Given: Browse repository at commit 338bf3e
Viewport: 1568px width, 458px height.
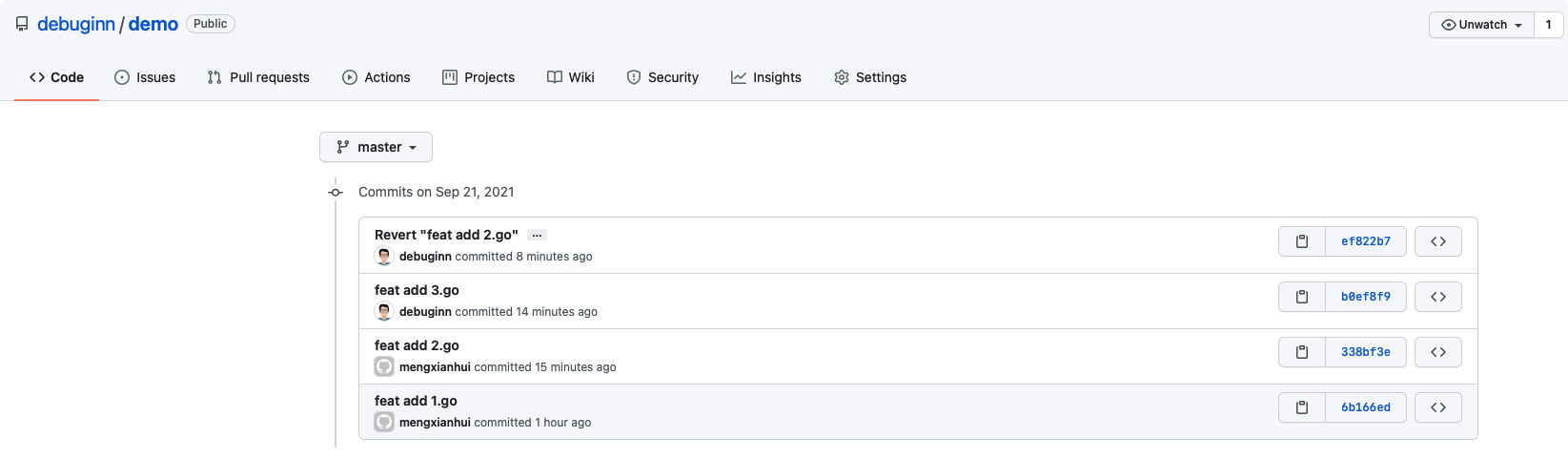Looking at the screenshot, I should point(1437,352).
